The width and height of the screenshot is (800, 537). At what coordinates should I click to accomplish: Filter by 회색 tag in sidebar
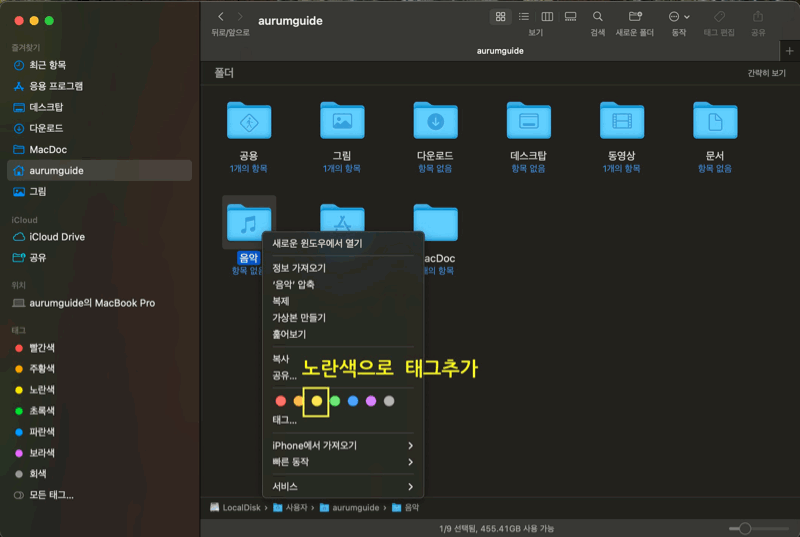coord(99,474)
